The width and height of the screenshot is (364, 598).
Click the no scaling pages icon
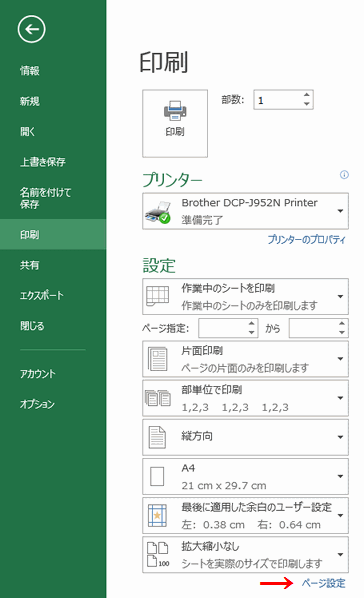tap(158, 555)
